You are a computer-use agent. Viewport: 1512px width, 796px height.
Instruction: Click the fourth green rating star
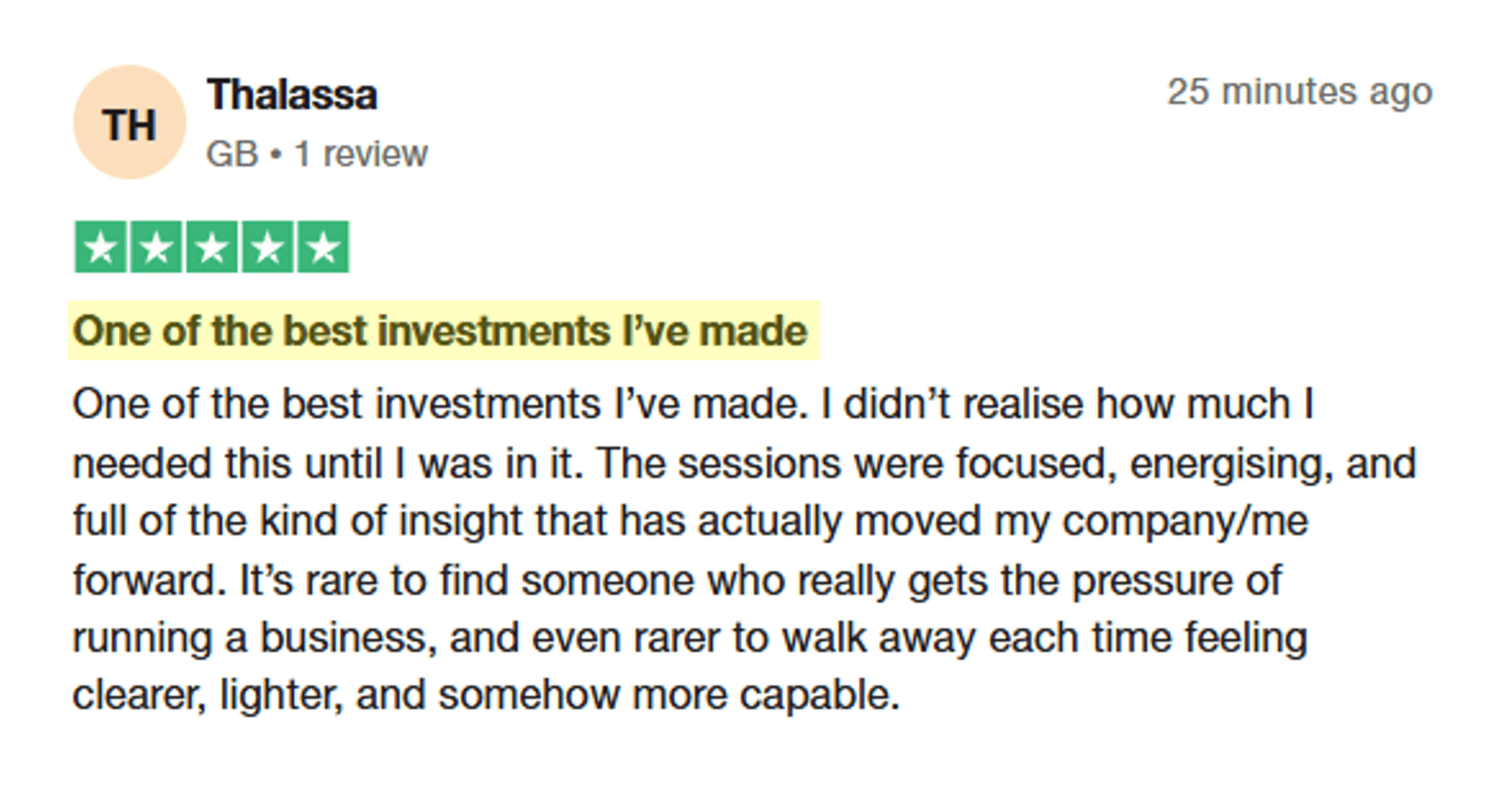coord(267,248)
